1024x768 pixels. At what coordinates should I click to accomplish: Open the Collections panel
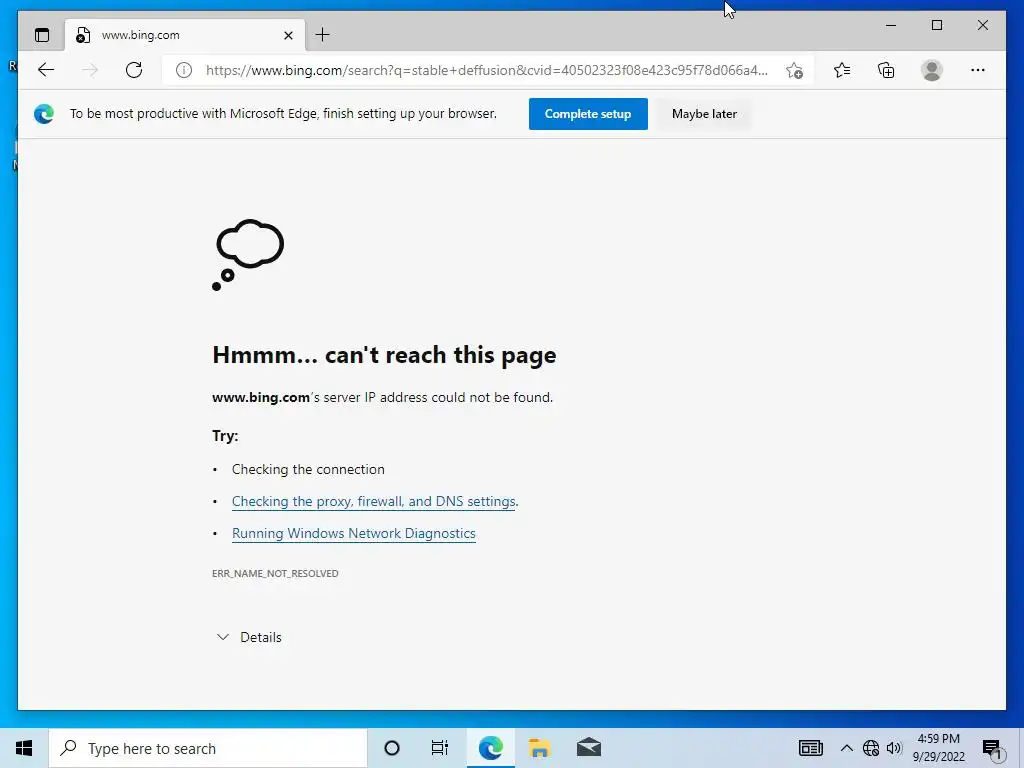[886, 70]
